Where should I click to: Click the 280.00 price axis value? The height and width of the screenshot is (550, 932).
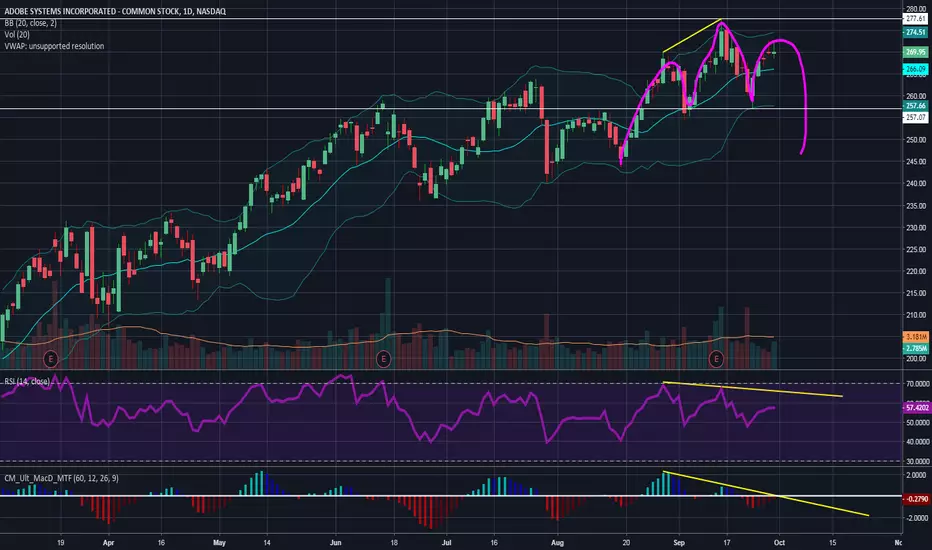coord(916,8)
